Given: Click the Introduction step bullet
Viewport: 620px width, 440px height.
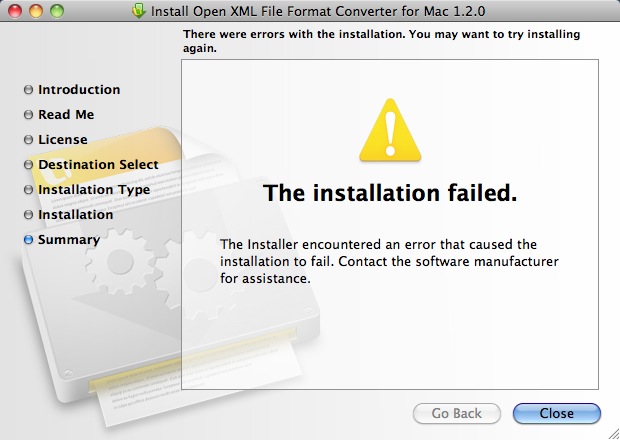Looking at the screenshot, I should pyautogui.click(x=28, y=90).
